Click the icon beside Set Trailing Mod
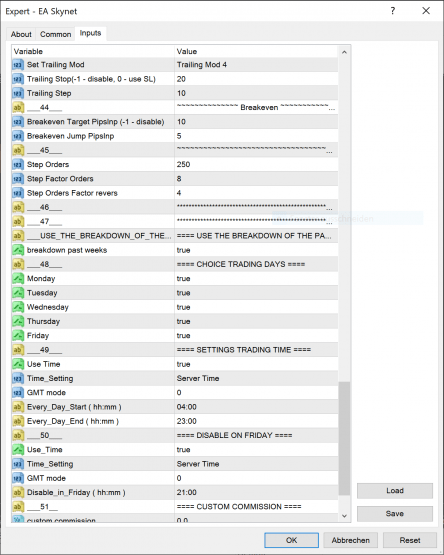 [x=18, y=65]
